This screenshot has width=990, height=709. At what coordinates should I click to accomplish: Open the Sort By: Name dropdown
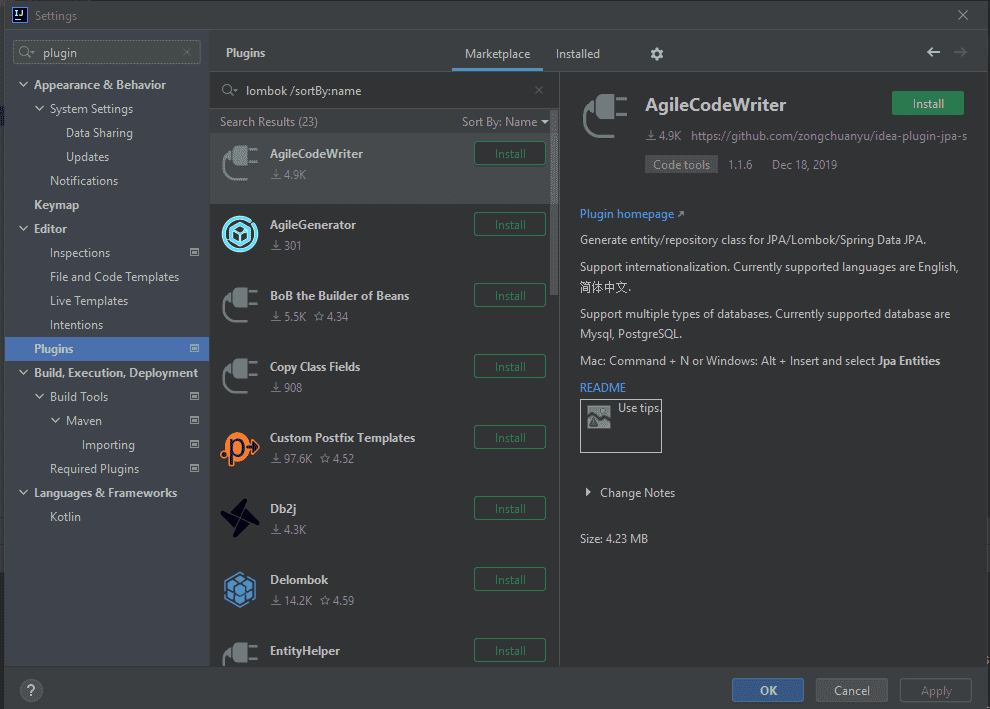pos(505,122)
